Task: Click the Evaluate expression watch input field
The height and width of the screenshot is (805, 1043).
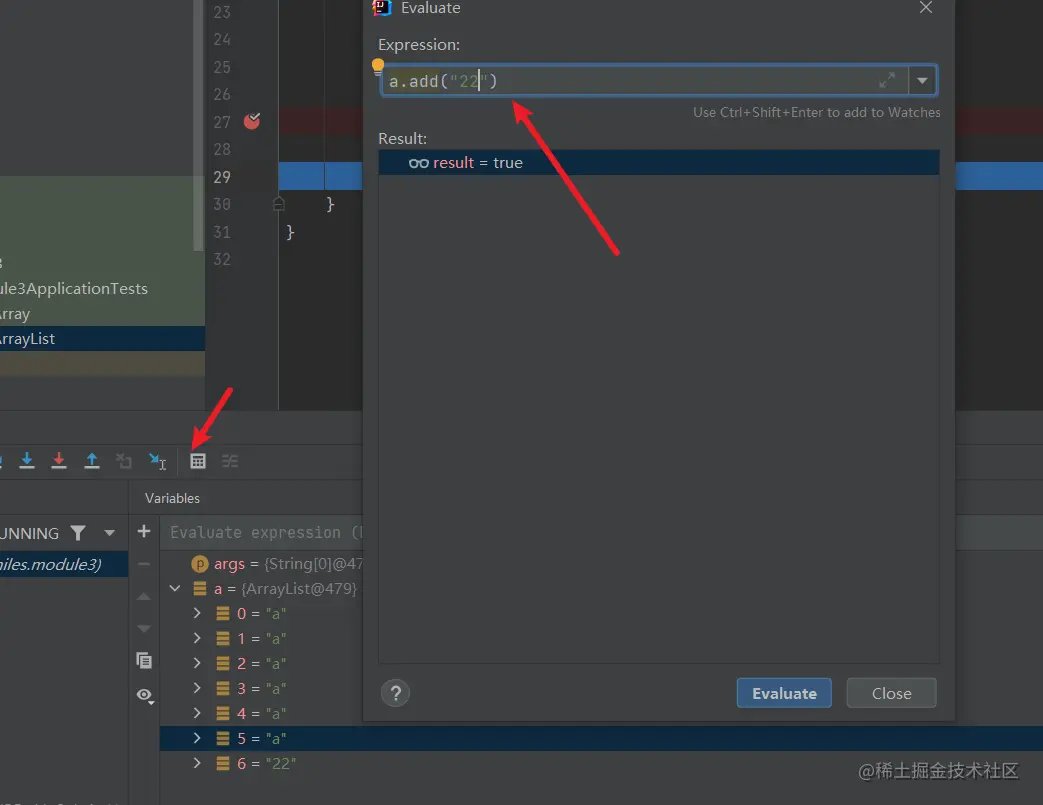Action: point(263,532)
